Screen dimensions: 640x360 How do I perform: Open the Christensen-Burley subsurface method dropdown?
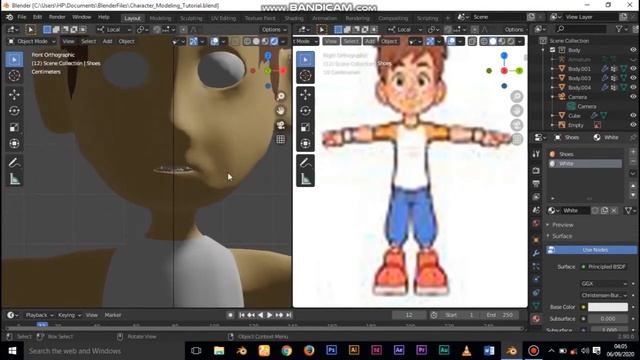click(x=604, y=295)
